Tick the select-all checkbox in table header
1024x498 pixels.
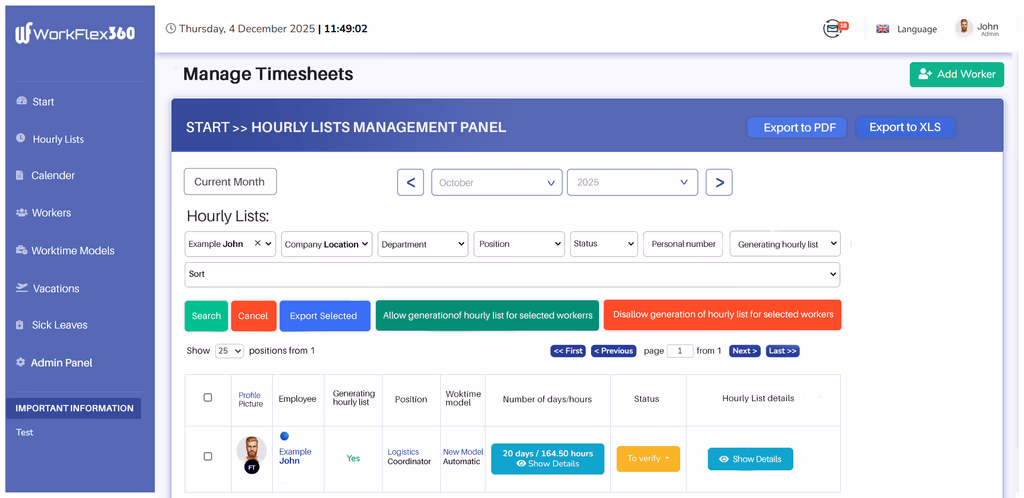point(208,398)
